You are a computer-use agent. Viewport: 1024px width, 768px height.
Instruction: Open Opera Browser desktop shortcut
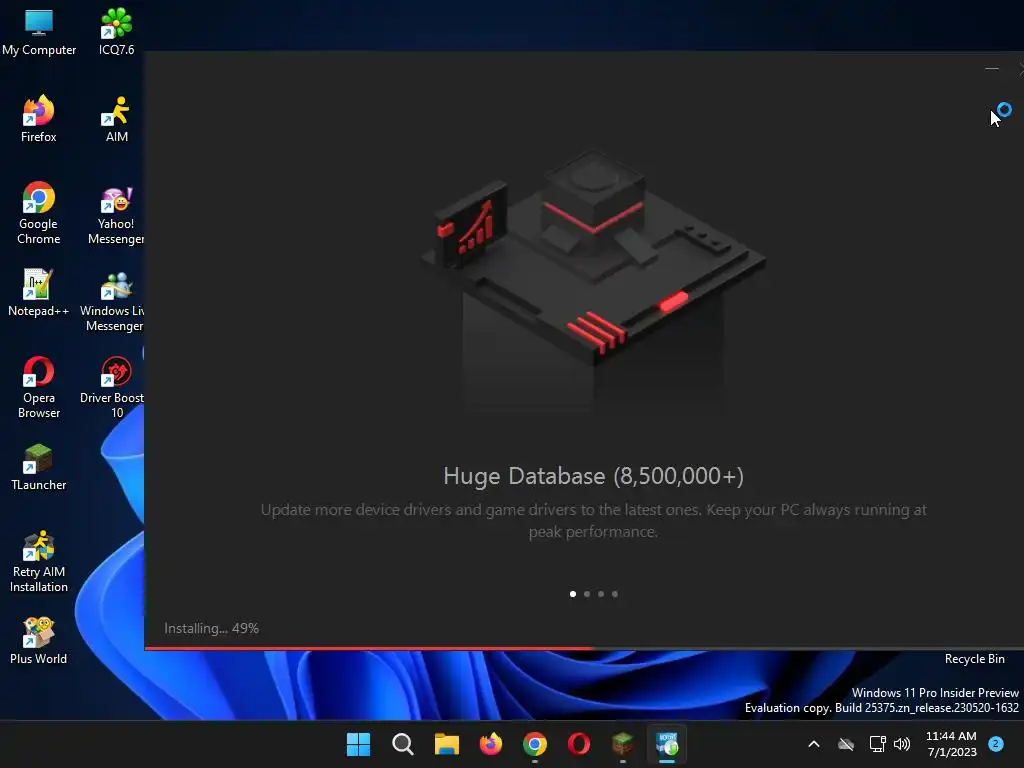(39, 387)
